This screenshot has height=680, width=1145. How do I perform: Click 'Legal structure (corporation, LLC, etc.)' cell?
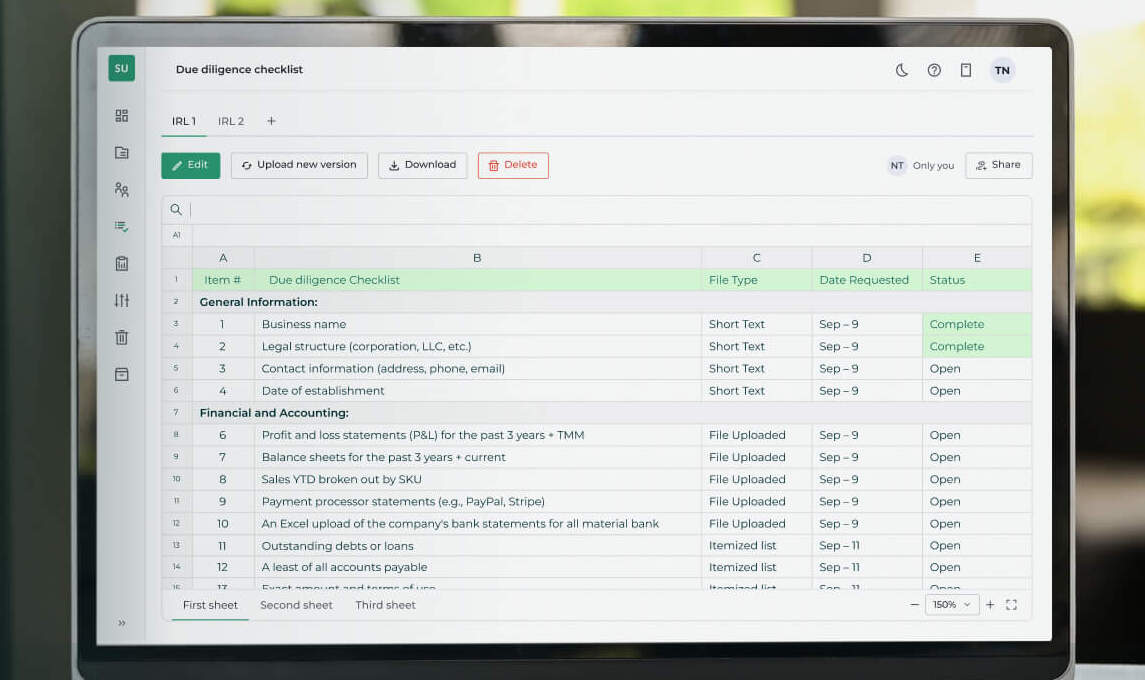(478, 346)
